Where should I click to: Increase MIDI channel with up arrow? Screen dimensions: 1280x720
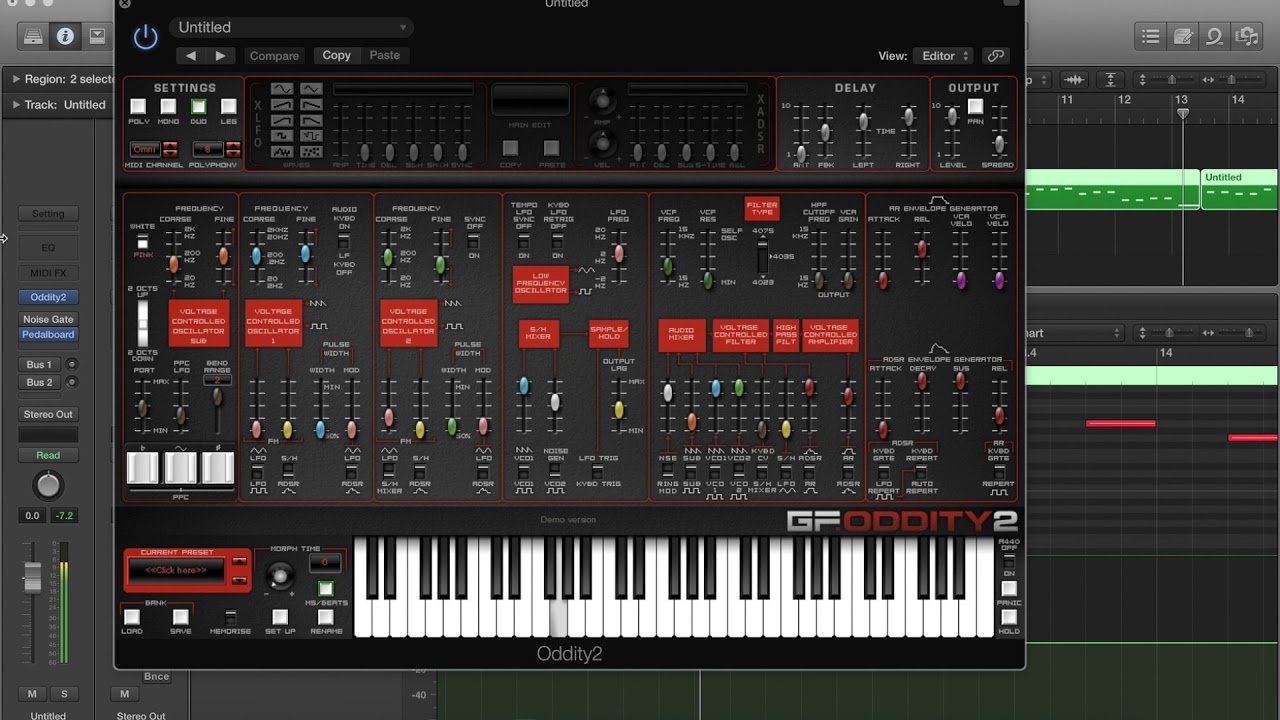(x=170, y=146)
